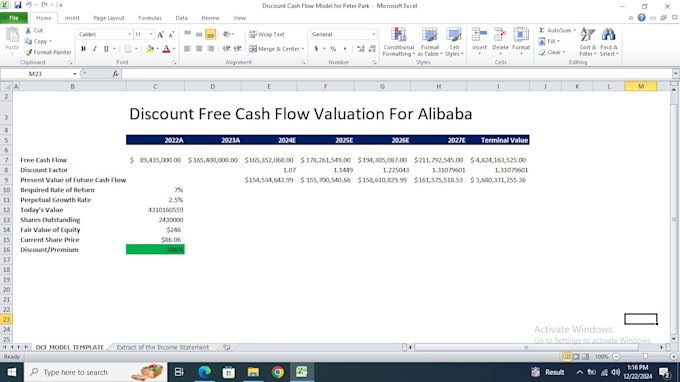Viewport: 680px width, 382px height.
Task: Open Format as Table gallery
Action: click(429, 42)
